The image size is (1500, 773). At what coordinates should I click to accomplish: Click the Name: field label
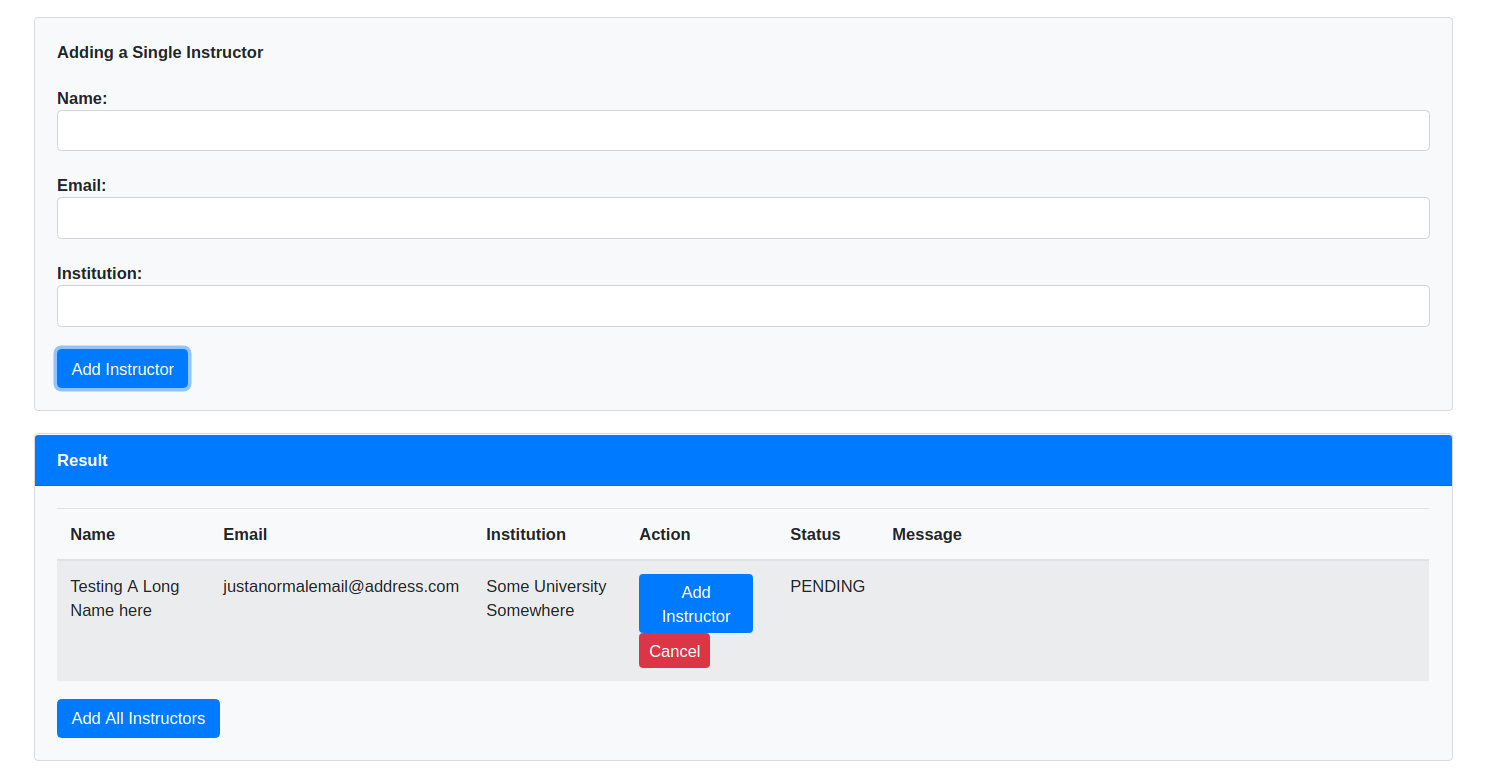tap(81, 98)
